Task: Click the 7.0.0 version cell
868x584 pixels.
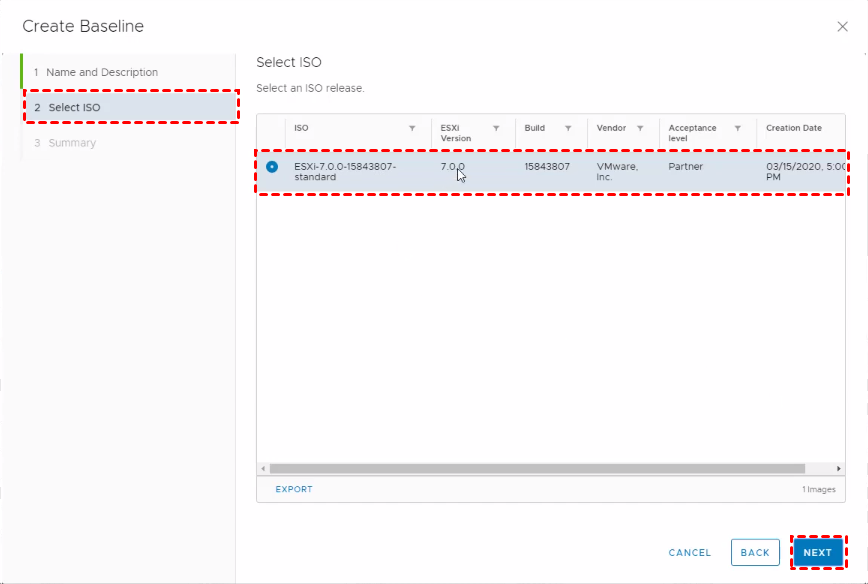Action: click(x=452, y=167)
